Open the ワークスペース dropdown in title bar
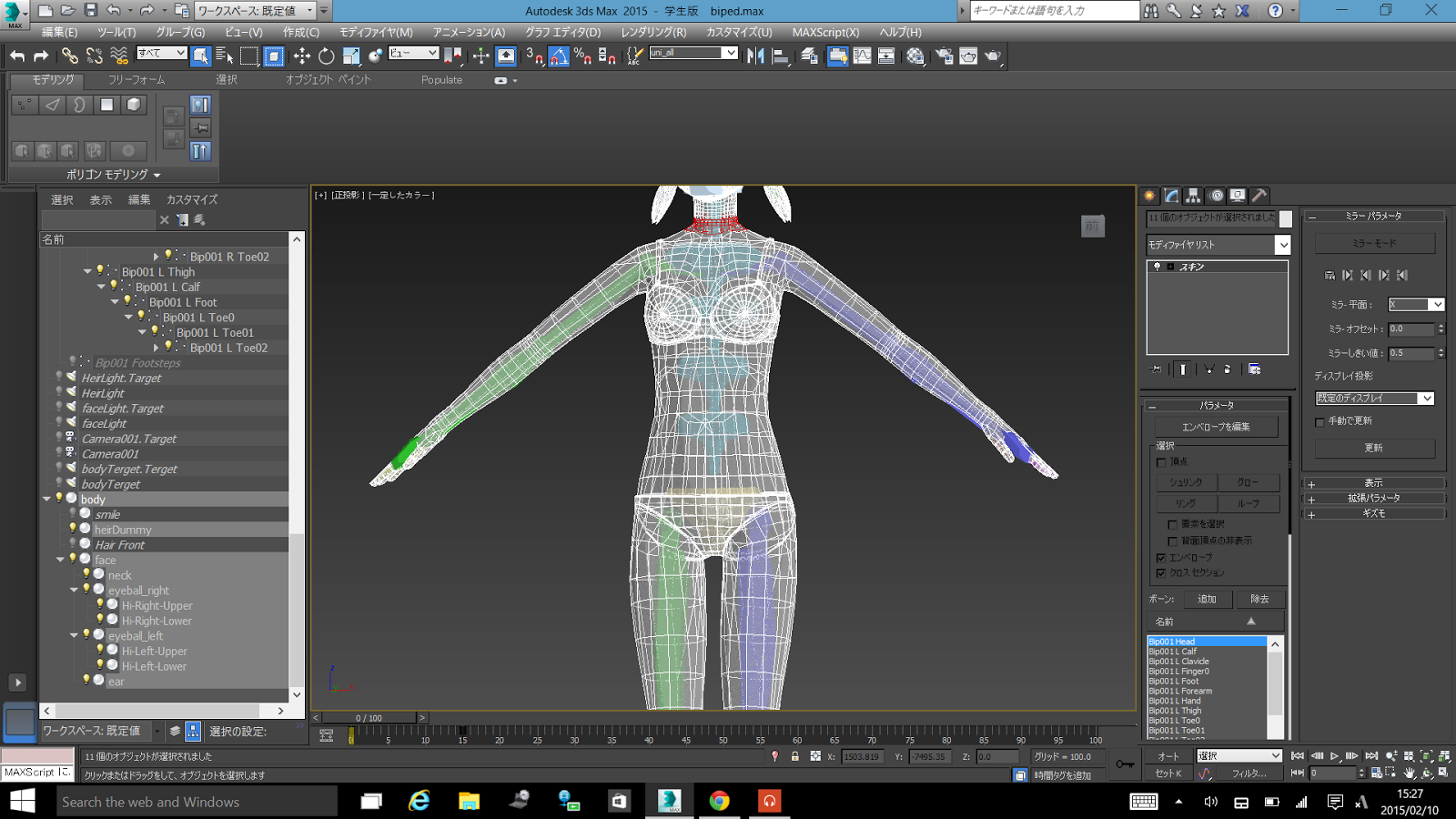 255,11
